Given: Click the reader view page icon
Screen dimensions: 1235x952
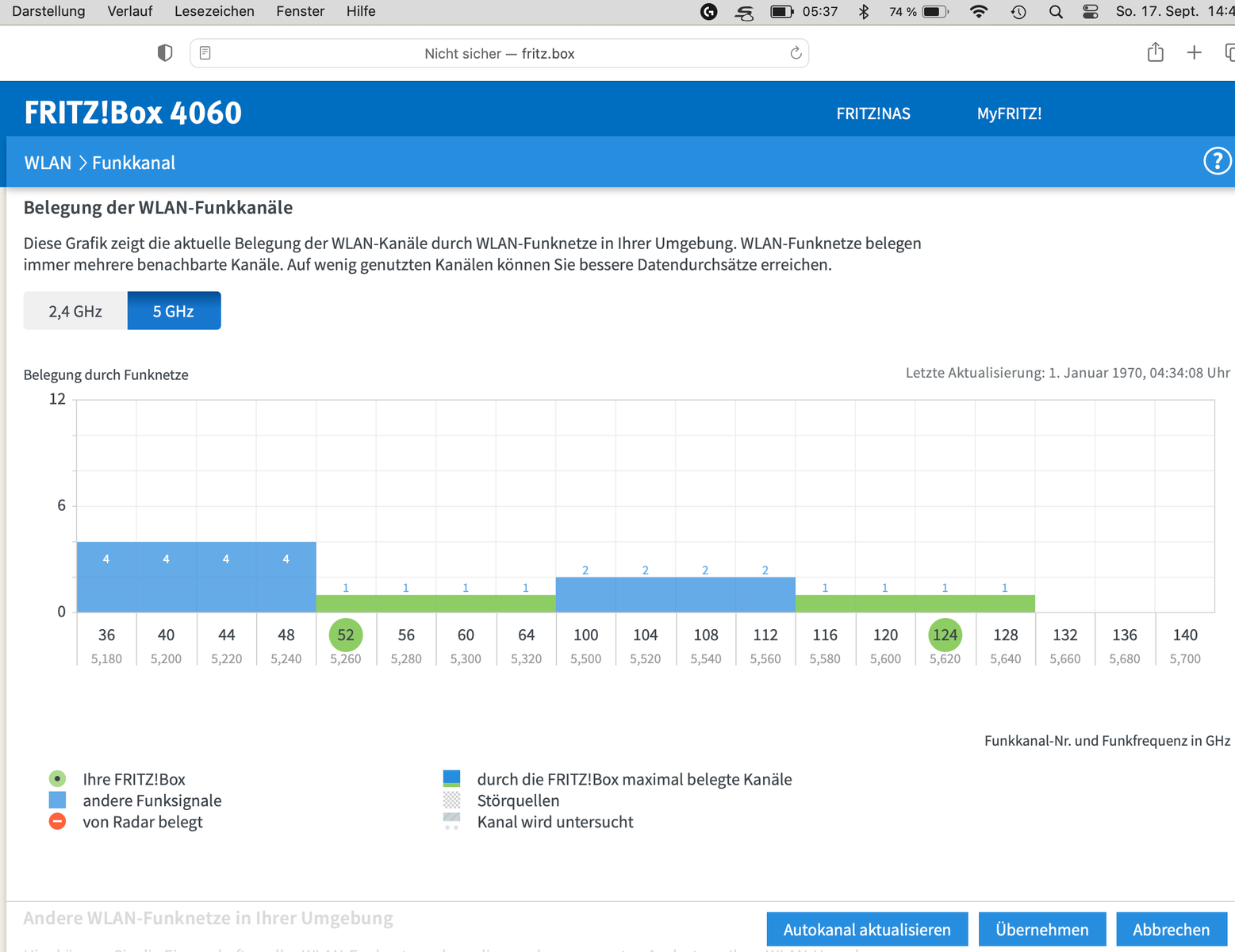Looking at the screenshot, I should tap(205, 53).
